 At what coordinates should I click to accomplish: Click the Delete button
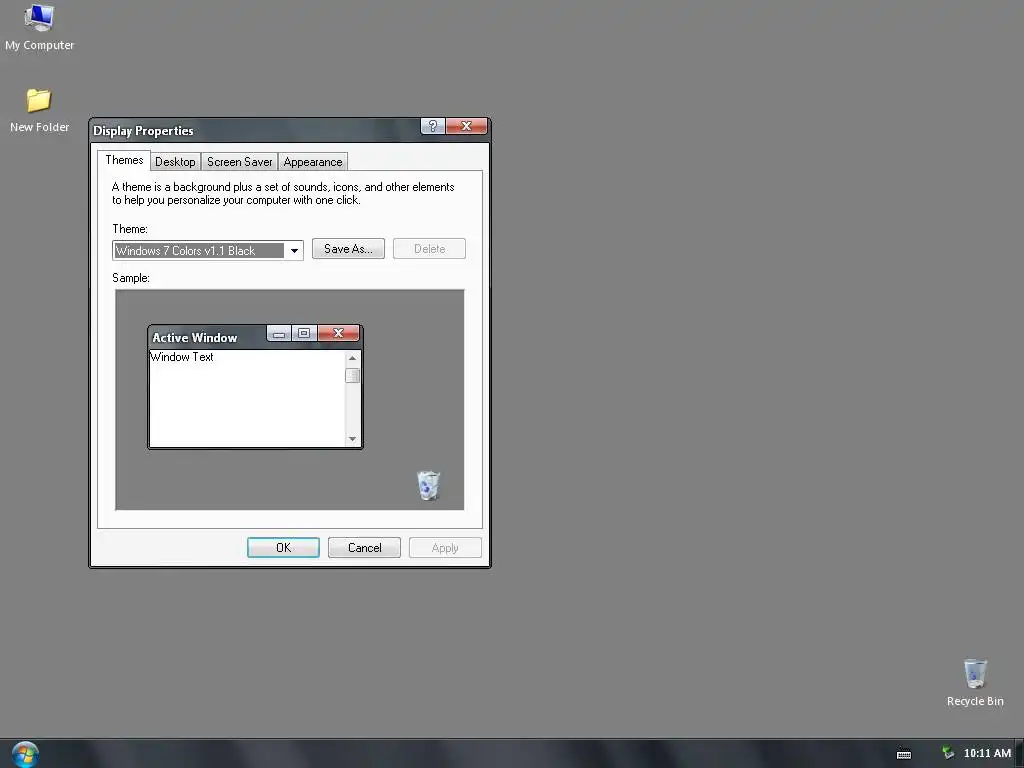point(429,249)
